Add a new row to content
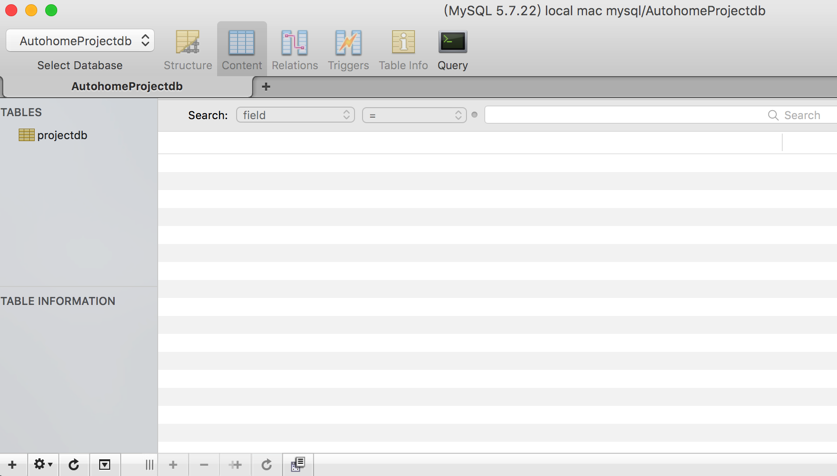The image size is (837, 476). (x=173, y=465)
